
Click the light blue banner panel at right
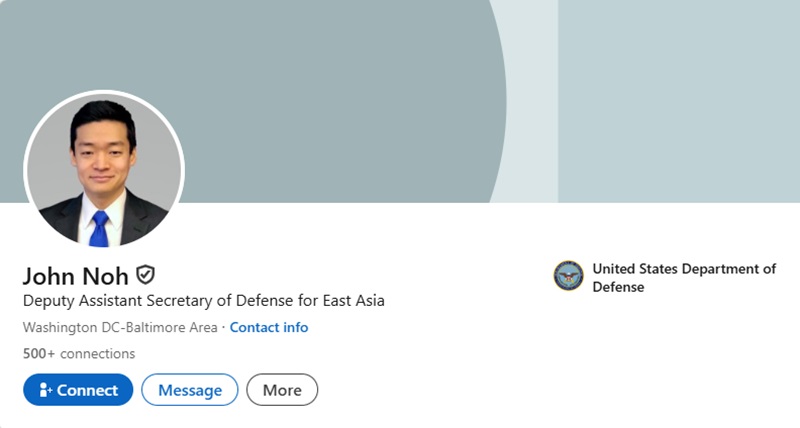click(x=680, y=100)
